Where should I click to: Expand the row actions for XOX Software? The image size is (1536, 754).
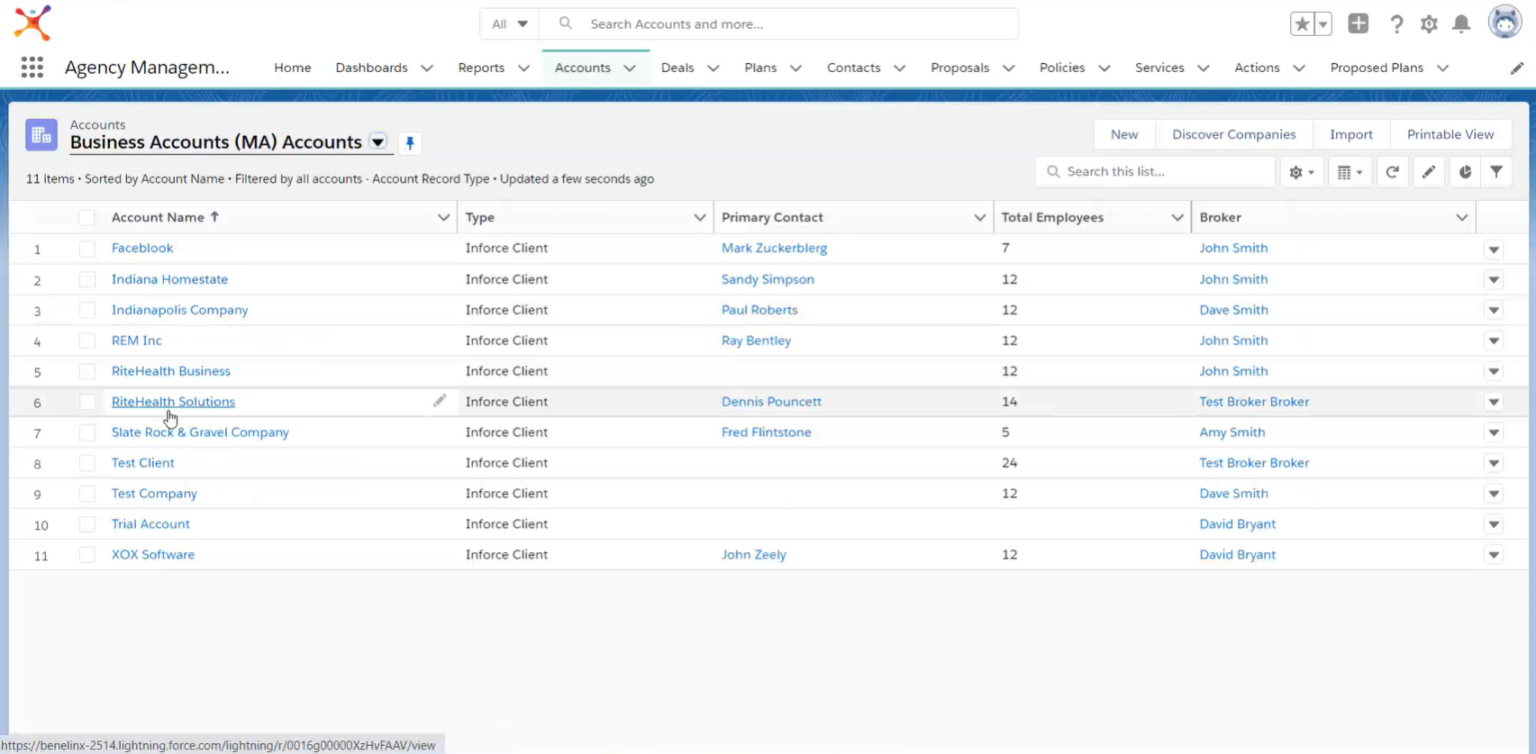point(1493,554)
